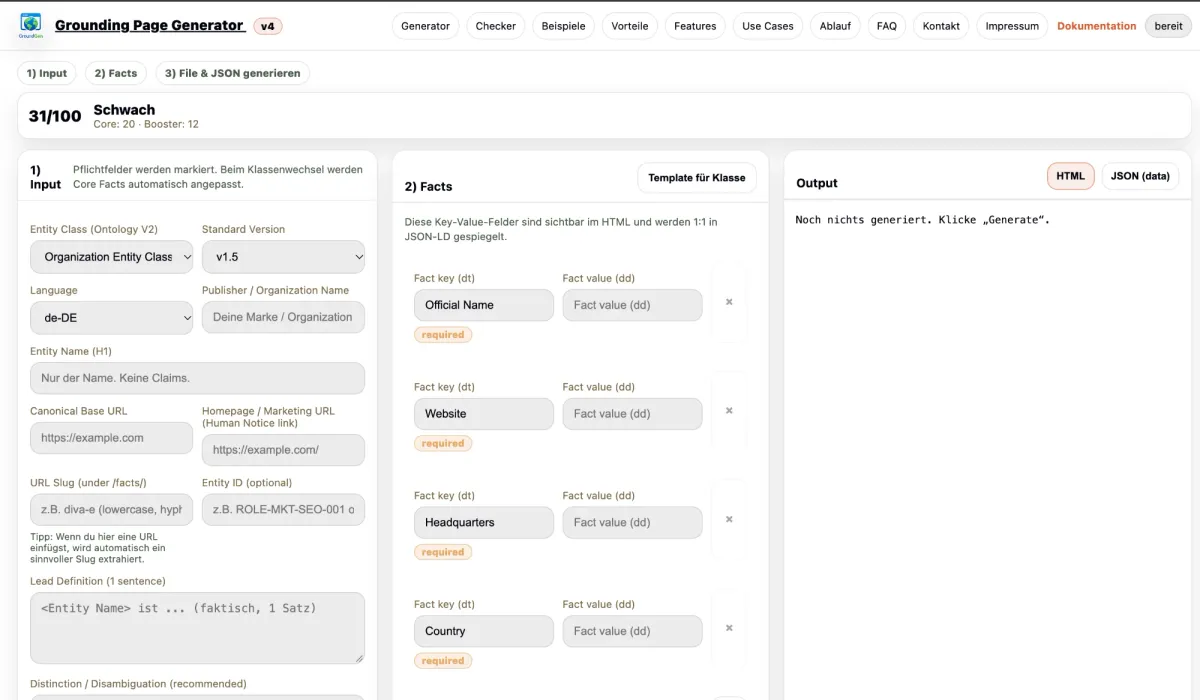This screenshot has height=700, width=1200.
Task: Click the fact value field for Official Name
Action: pyautogui.click(x=632, y=305)
